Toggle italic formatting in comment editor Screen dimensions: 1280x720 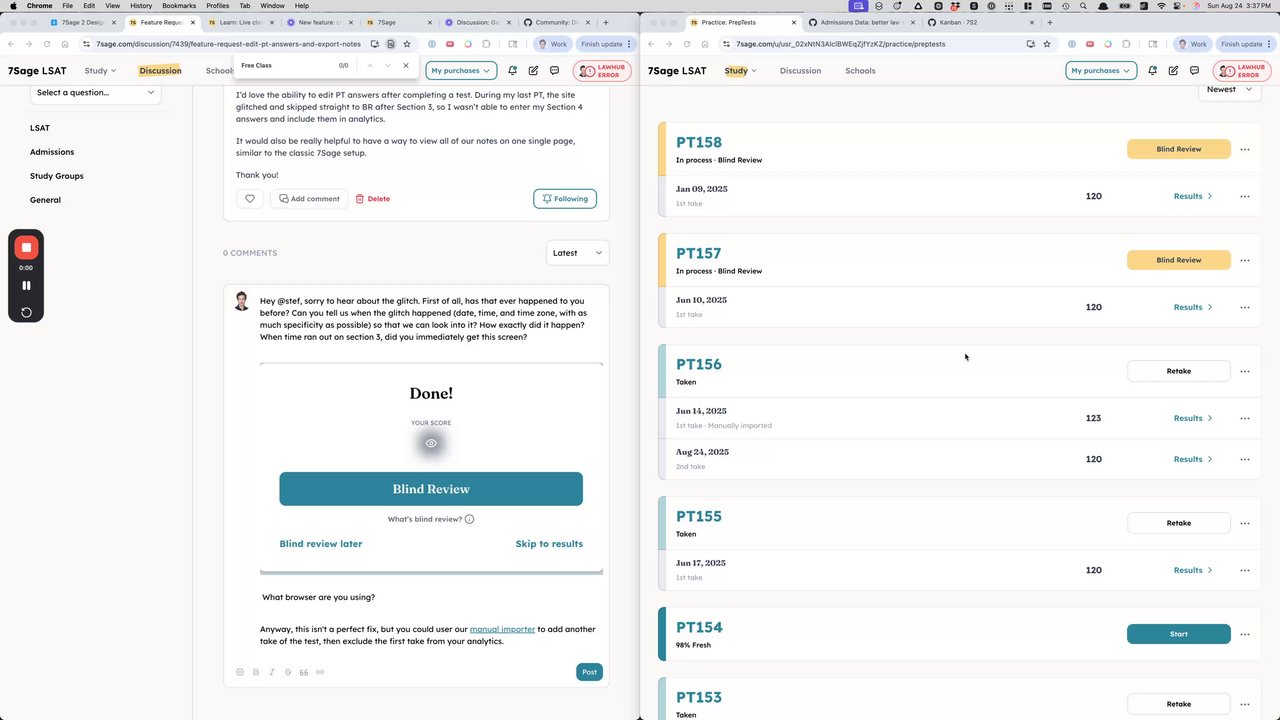[272, 672]
